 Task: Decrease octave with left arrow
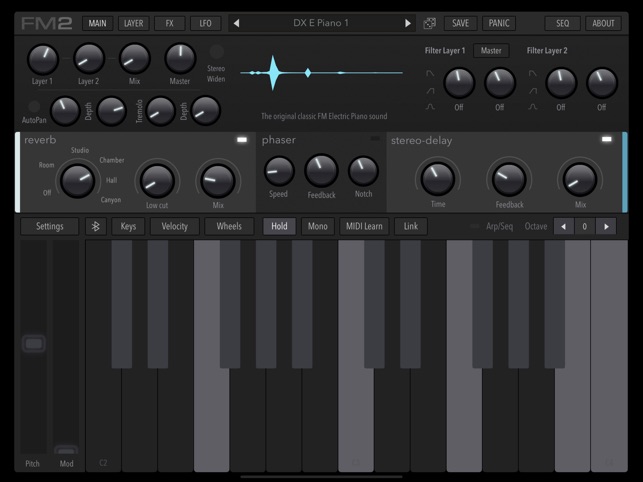[x=564, y=226]
